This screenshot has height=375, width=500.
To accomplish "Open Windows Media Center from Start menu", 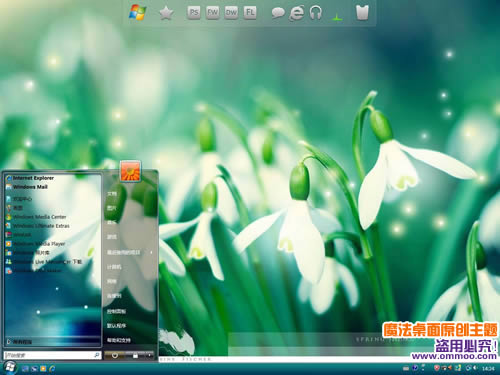I will [36, 217].
